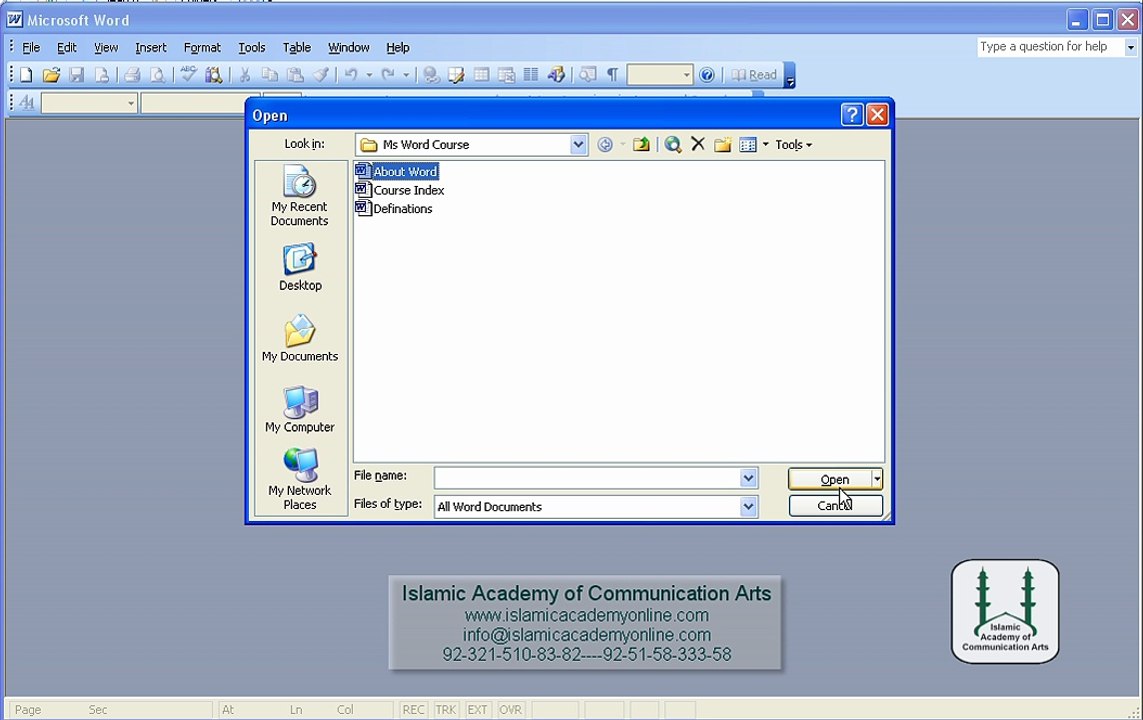Click the Type a question for help box
1143x720 pixels.
(1050, 47)
